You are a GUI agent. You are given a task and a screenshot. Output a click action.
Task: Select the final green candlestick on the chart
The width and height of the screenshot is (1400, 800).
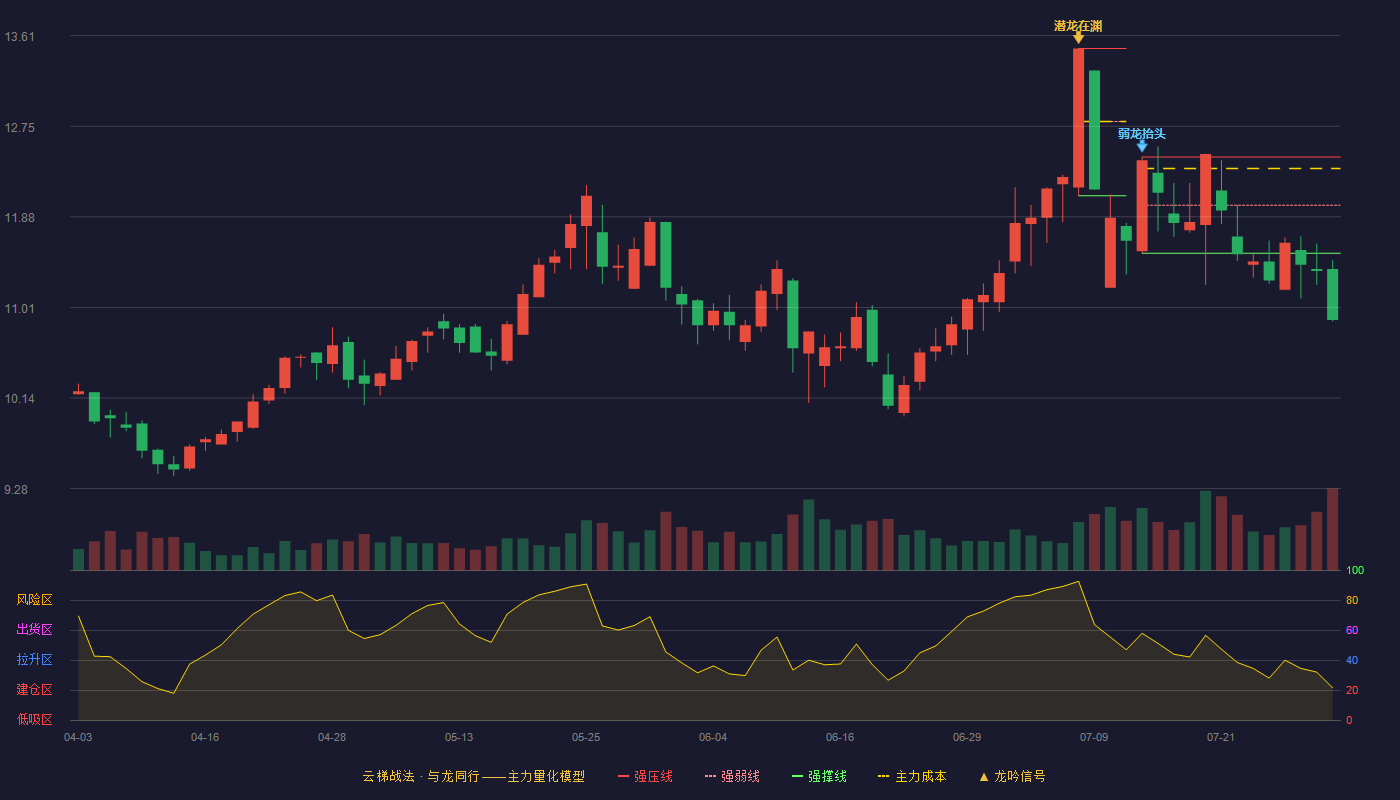click(x=1332, y=294)
